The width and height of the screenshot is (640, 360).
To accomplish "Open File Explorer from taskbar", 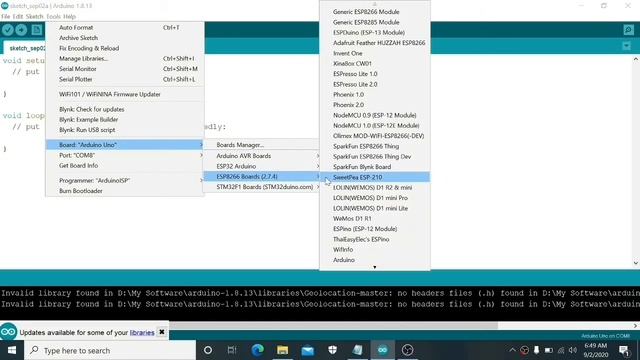I will point(282,350).
